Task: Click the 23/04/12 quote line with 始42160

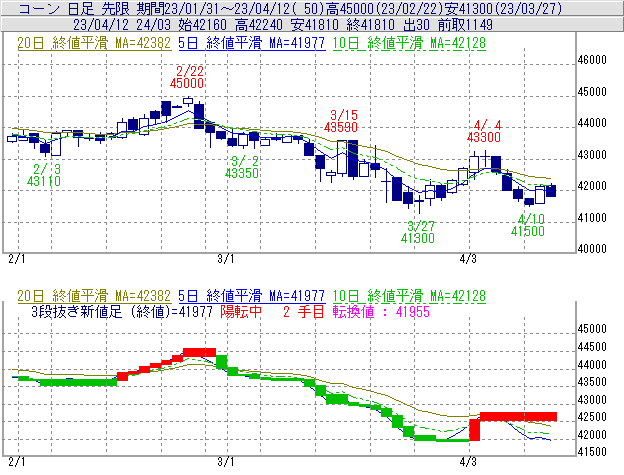Action: point(283,25)
